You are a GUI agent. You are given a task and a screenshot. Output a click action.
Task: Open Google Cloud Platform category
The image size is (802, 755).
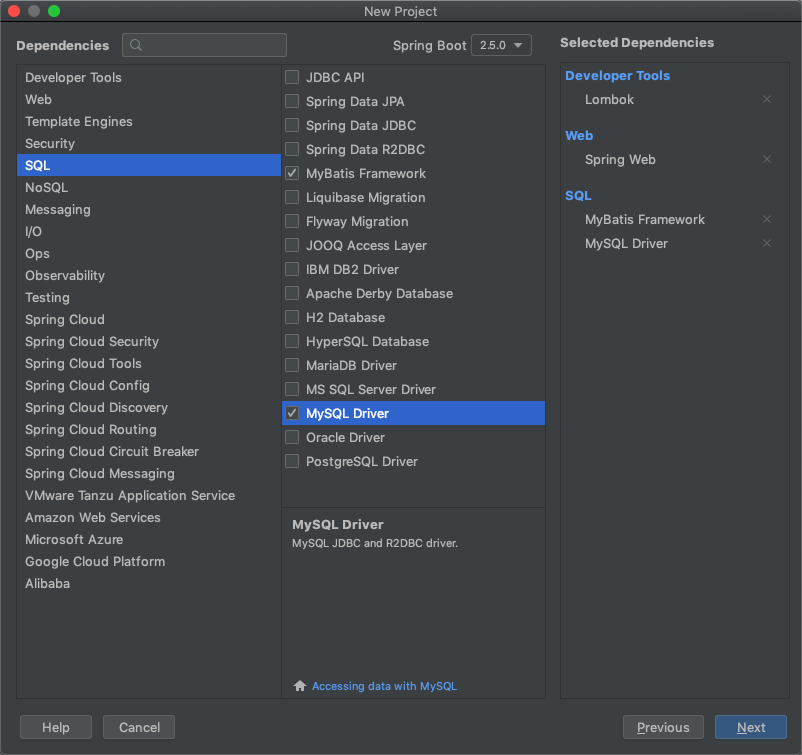pos(149,561)
